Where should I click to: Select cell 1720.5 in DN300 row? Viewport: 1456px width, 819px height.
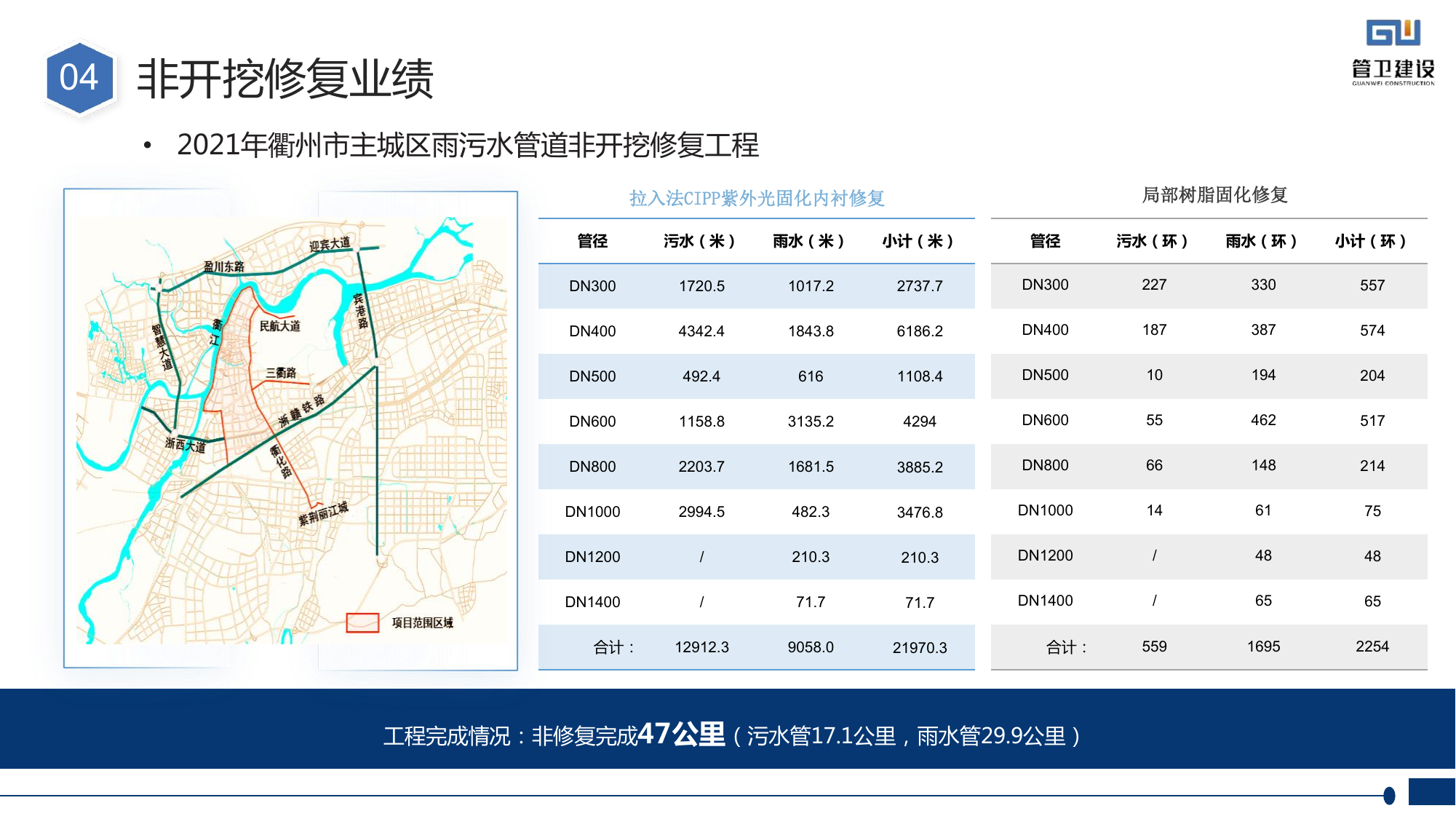click(x=701, y=286)
